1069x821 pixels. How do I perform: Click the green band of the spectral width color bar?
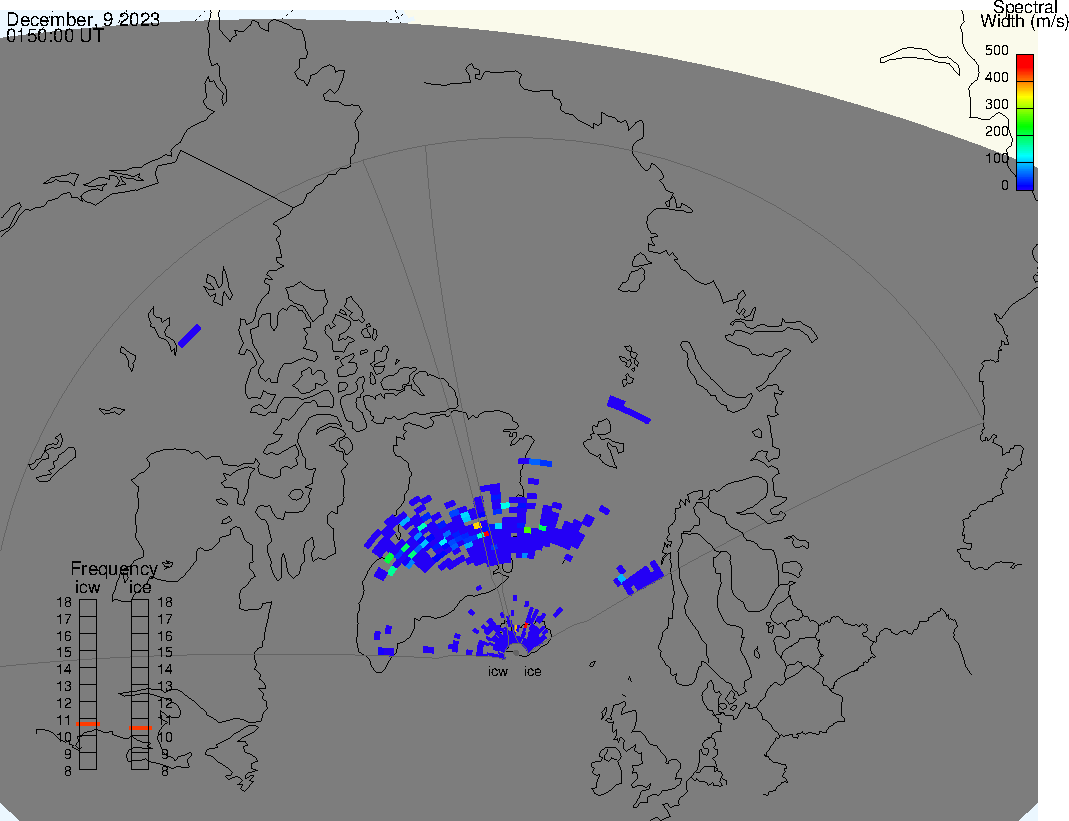pyautogui.click(x=1025, y=121)
